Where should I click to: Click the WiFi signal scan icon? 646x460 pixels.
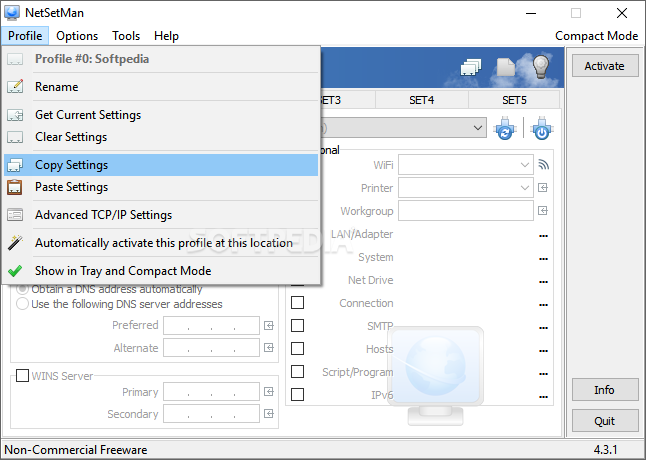543,165
